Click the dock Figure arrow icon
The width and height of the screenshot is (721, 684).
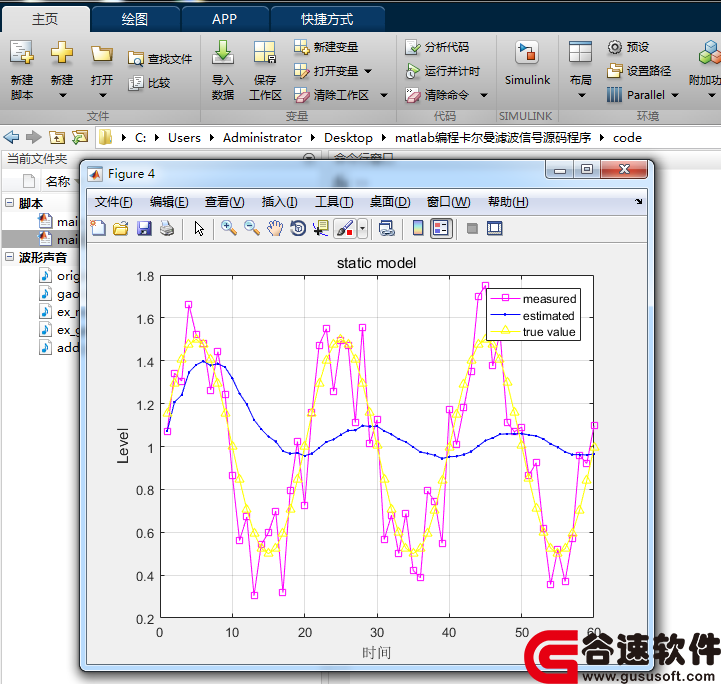(x=638, y=201)
